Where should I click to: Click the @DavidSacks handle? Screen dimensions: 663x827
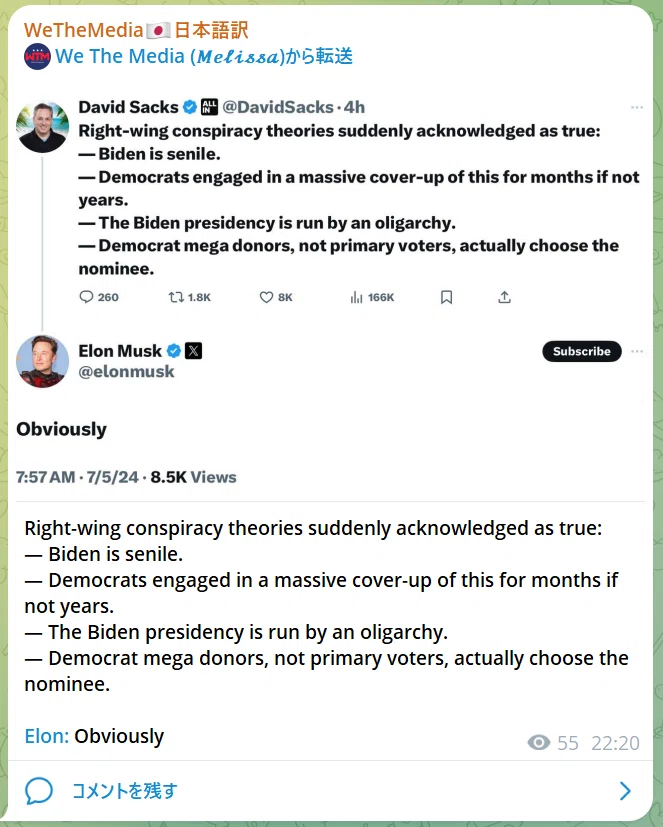(x=278, y=107)
